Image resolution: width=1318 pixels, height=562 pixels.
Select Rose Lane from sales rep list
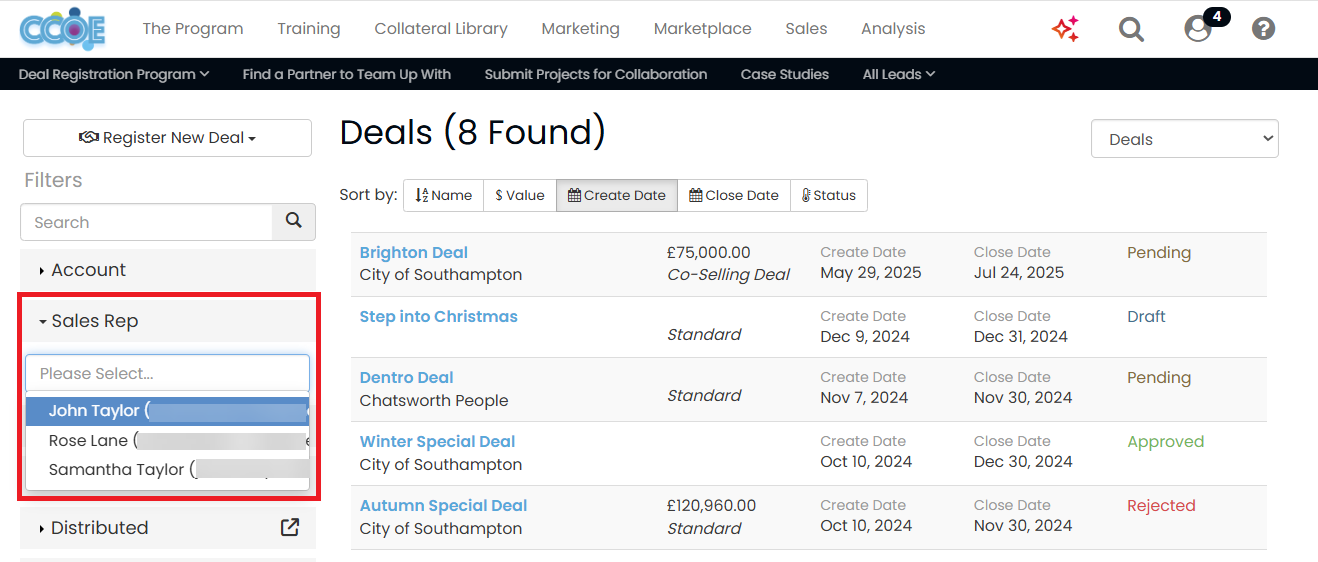tap(168, 440)
